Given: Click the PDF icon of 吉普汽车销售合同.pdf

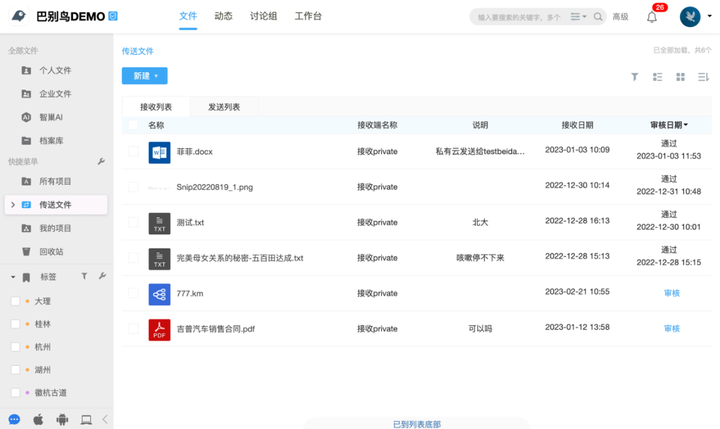Looking at the screenshot, I should click(159, 330).
